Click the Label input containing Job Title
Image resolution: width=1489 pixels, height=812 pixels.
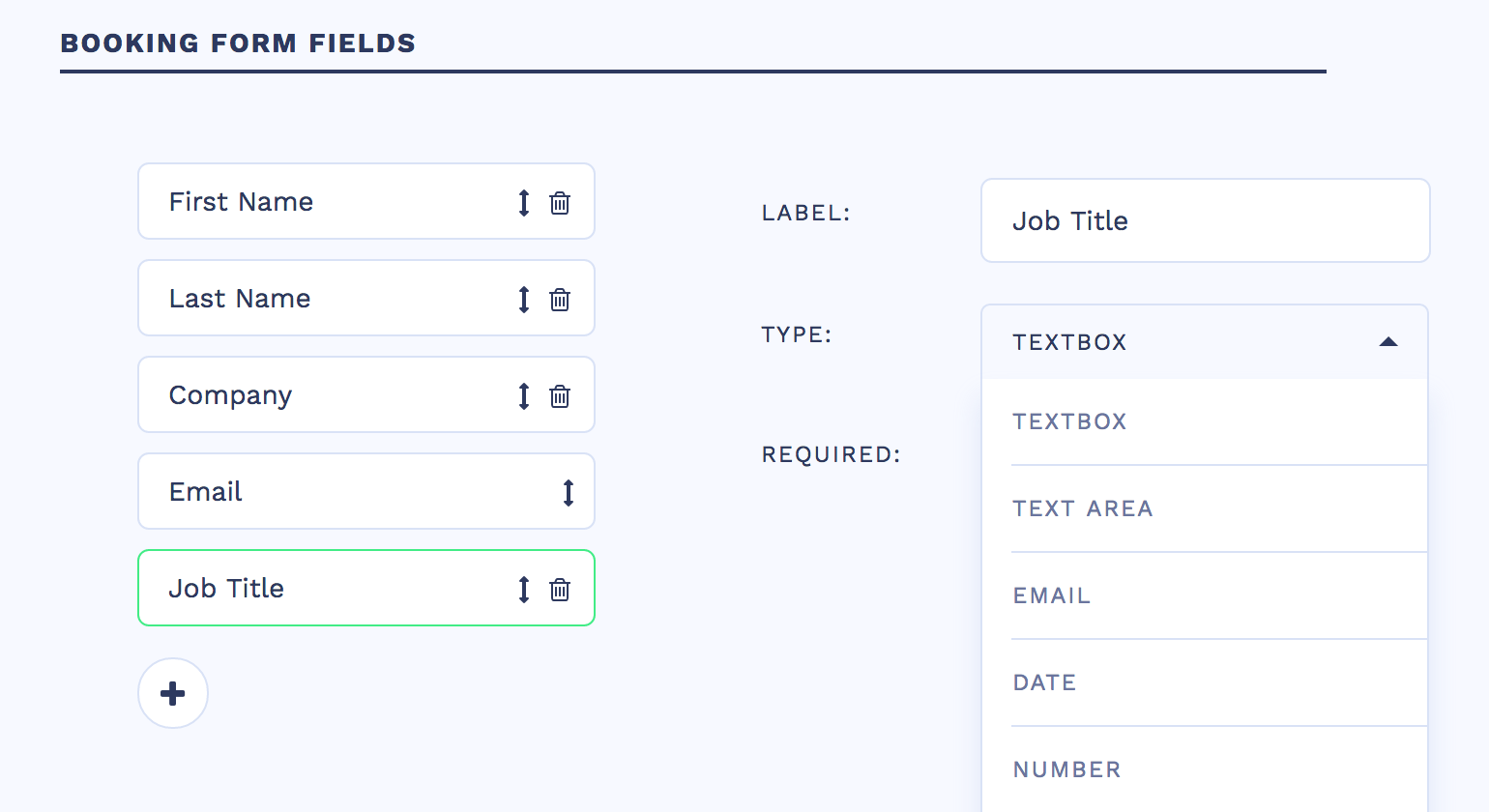pyautogui.click(x=1205, y=220)
